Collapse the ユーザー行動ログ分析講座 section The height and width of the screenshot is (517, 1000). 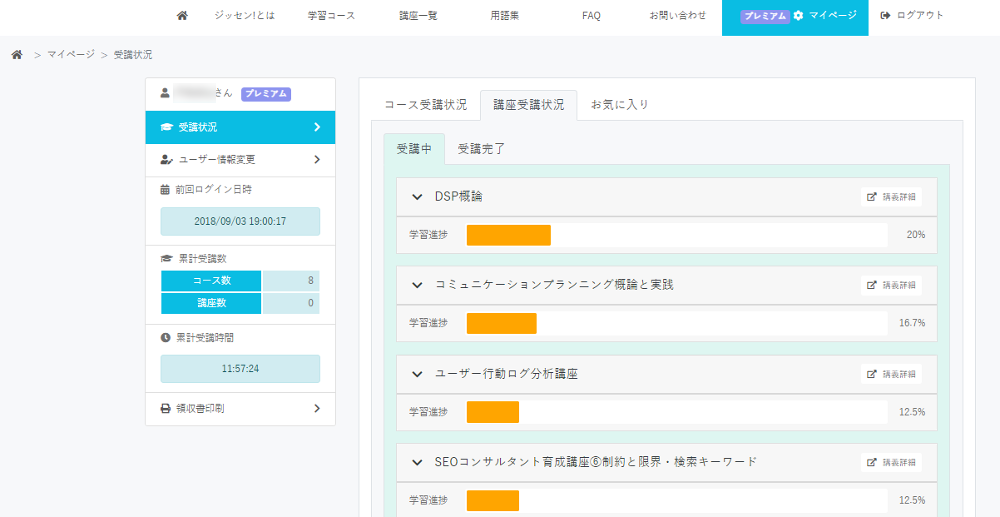[417, 374]
